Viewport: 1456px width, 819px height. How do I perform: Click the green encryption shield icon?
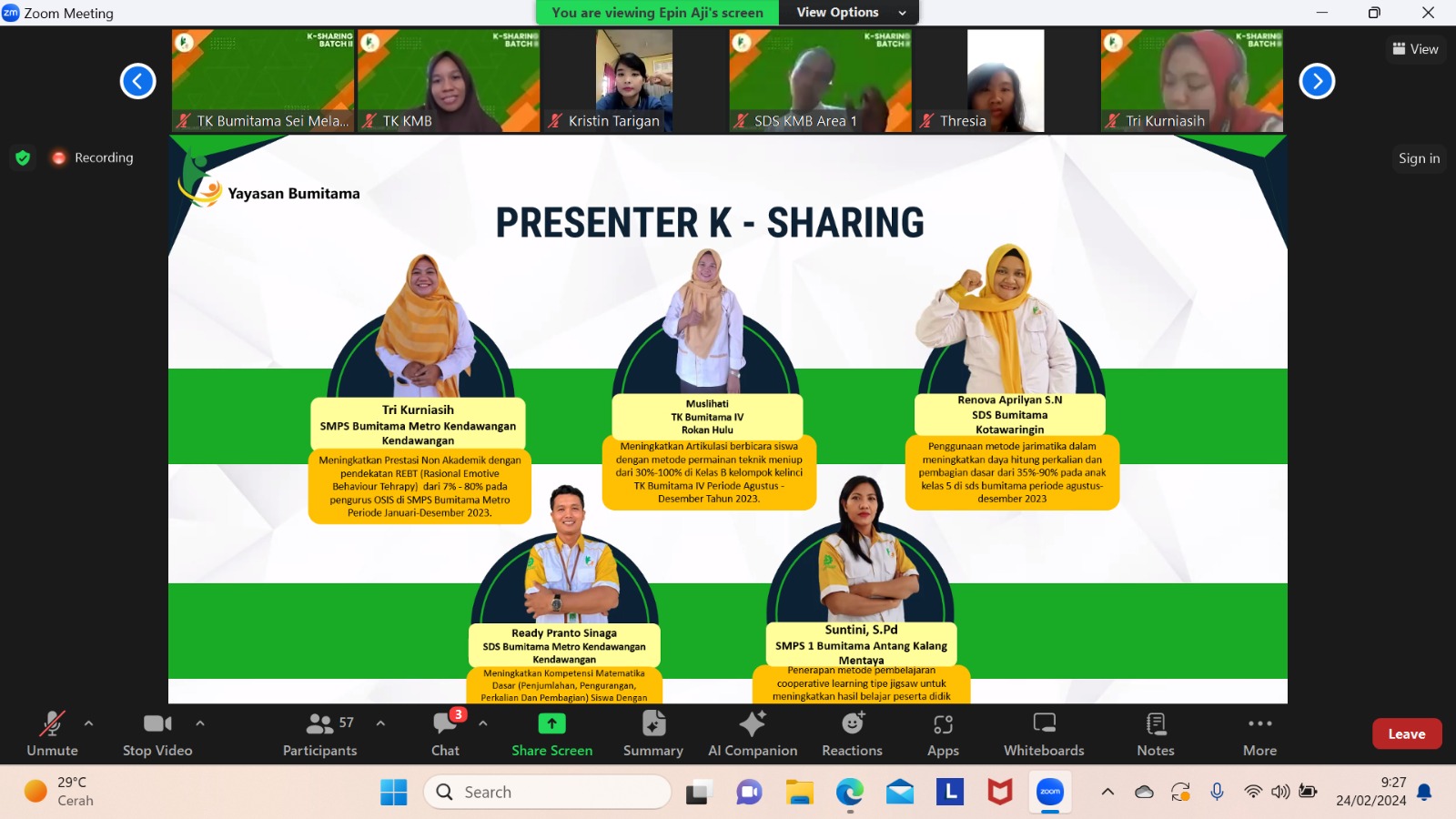point(24,158)
